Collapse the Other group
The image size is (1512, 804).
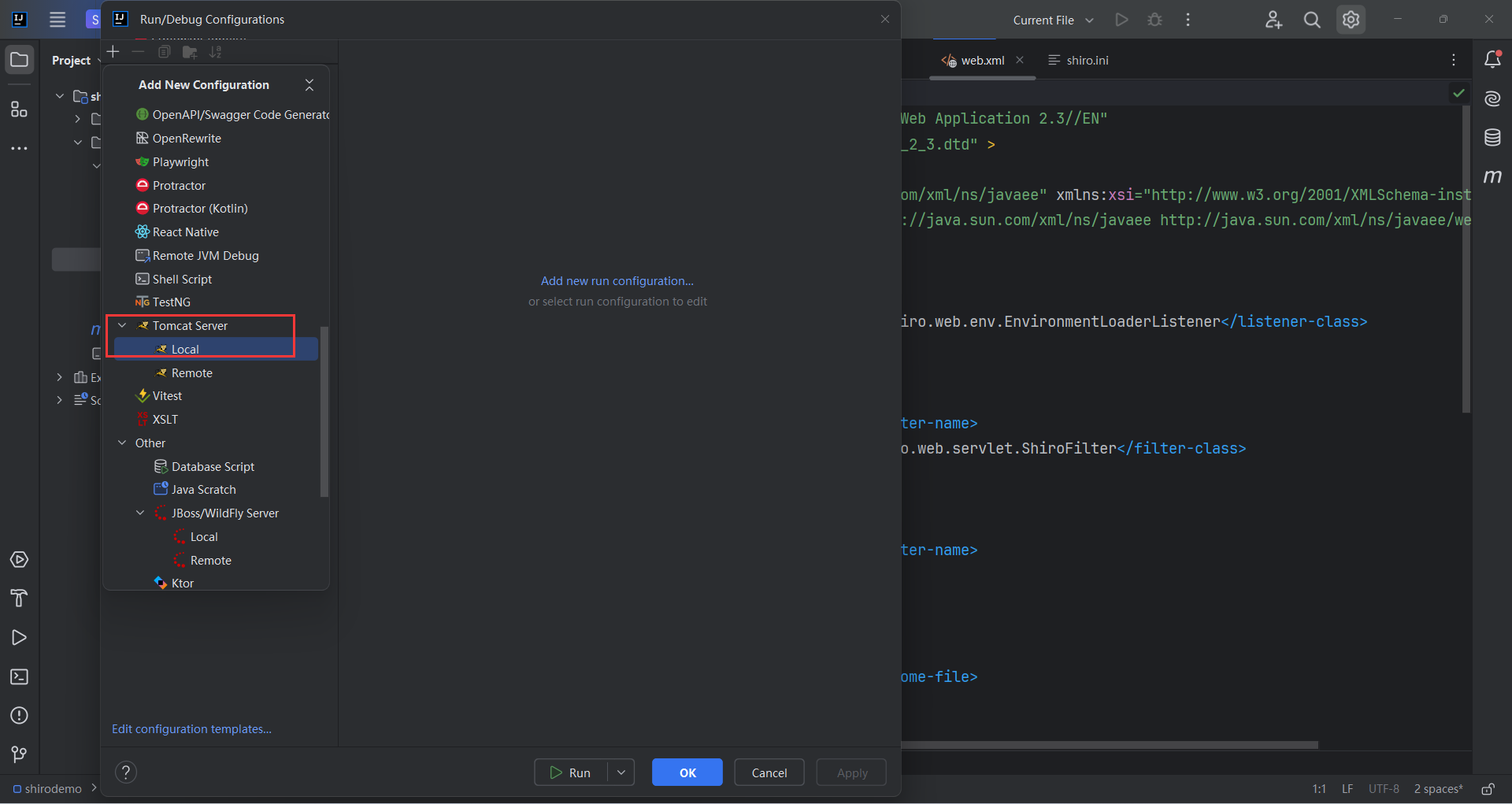point(122,443)
